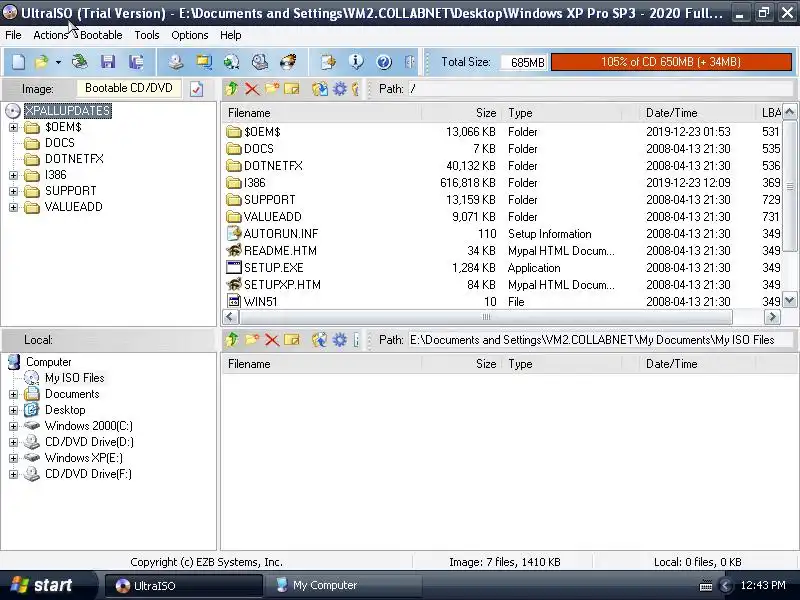
Task: Click the Open CD/DVD toolbar icon
Action: [79, 62]
